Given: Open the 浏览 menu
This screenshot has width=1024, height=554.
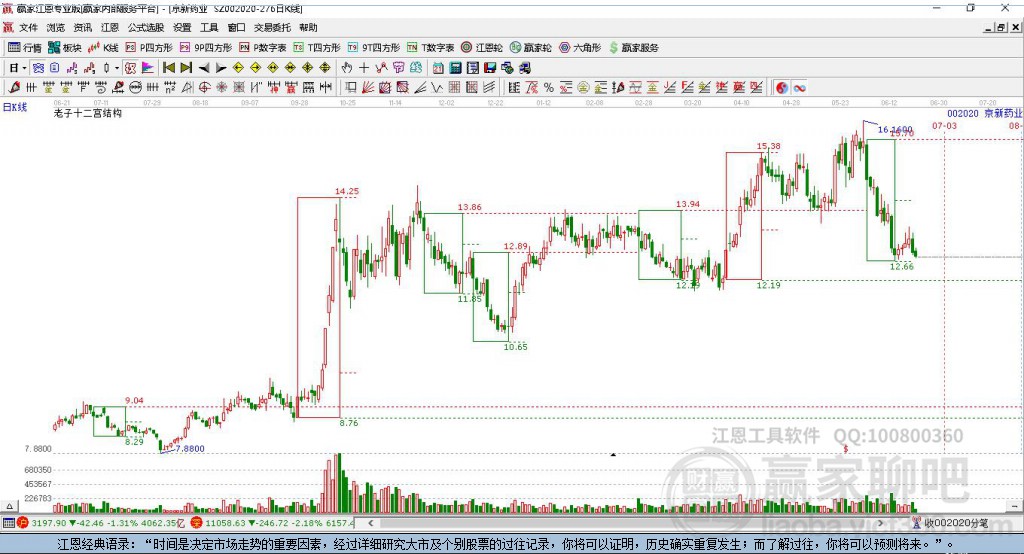Looking at the screenshot, I should [56, 27].
